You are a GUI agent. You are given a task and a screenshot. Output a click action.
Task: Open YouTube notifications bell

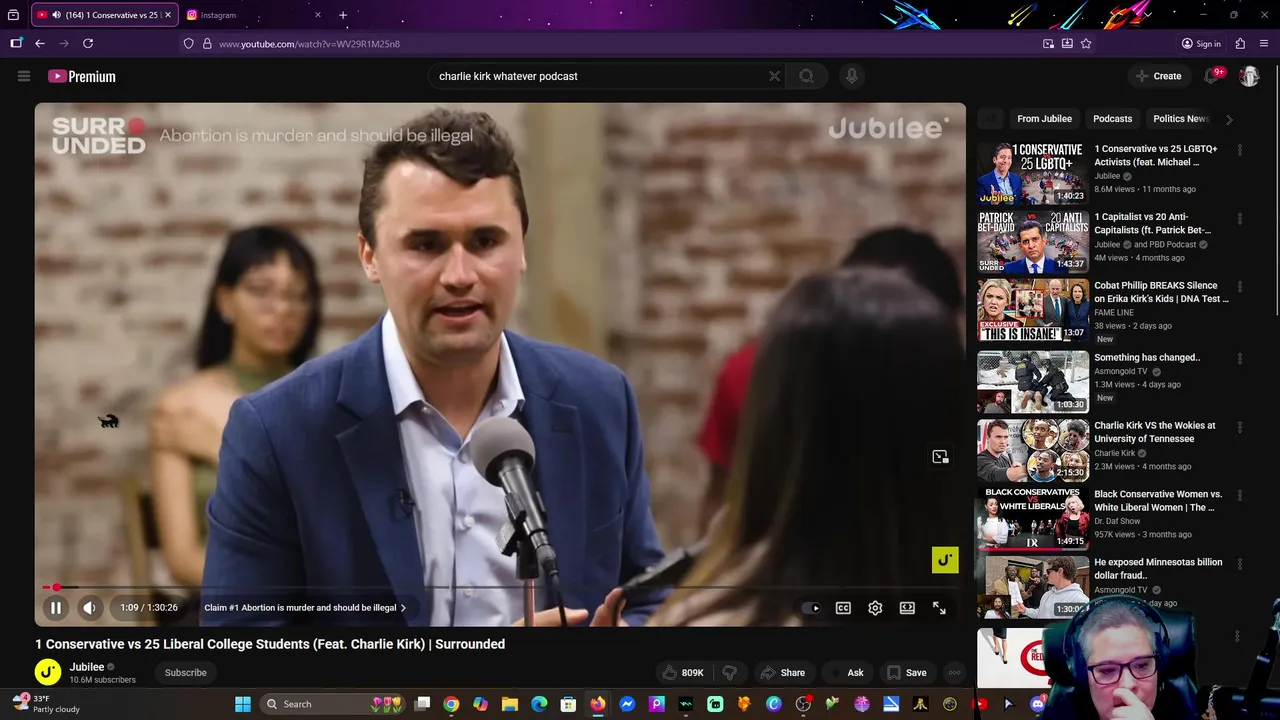point(1212,76)
